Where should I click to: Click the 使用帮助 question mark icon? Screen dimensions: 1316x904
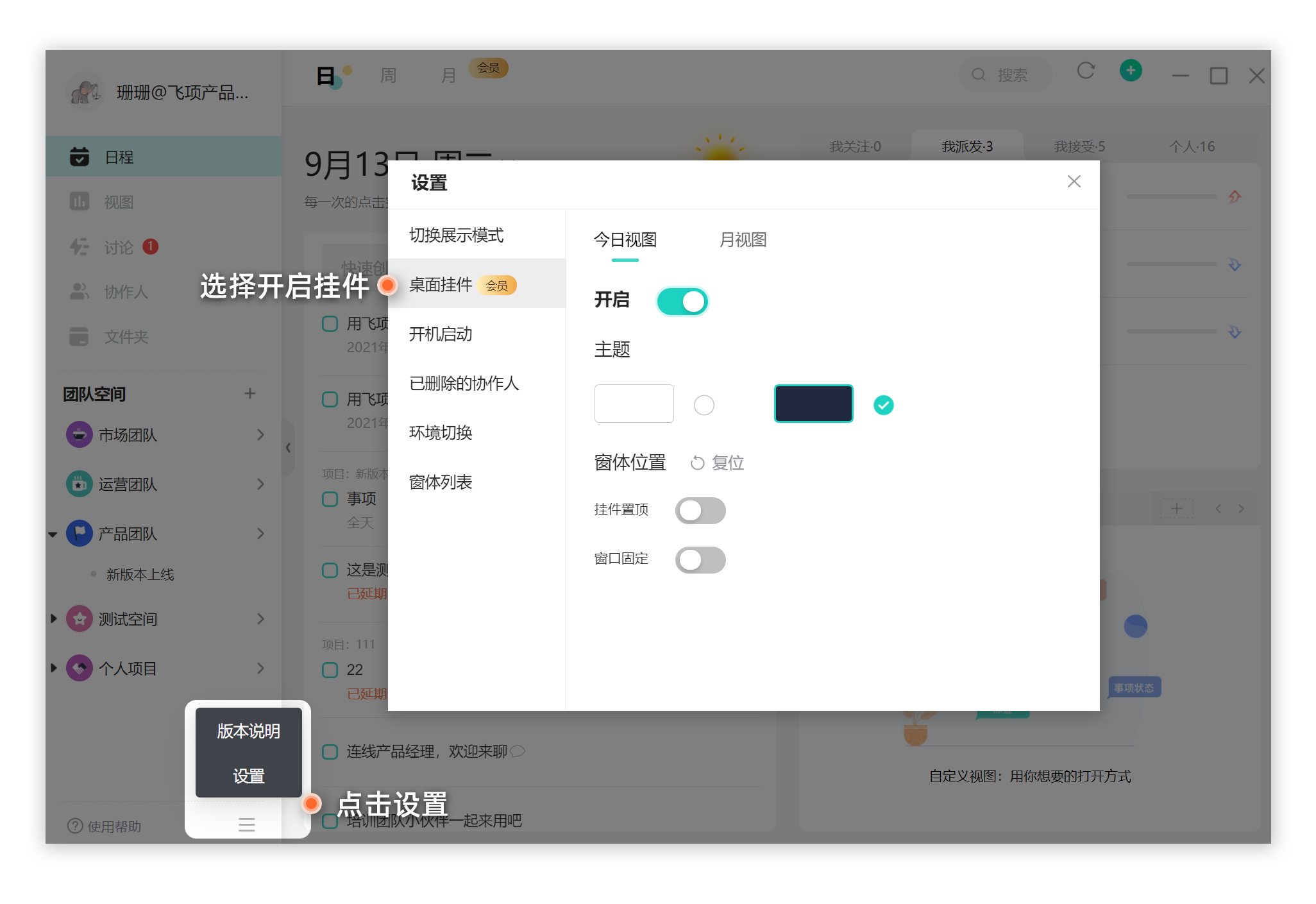click(75, 826)
